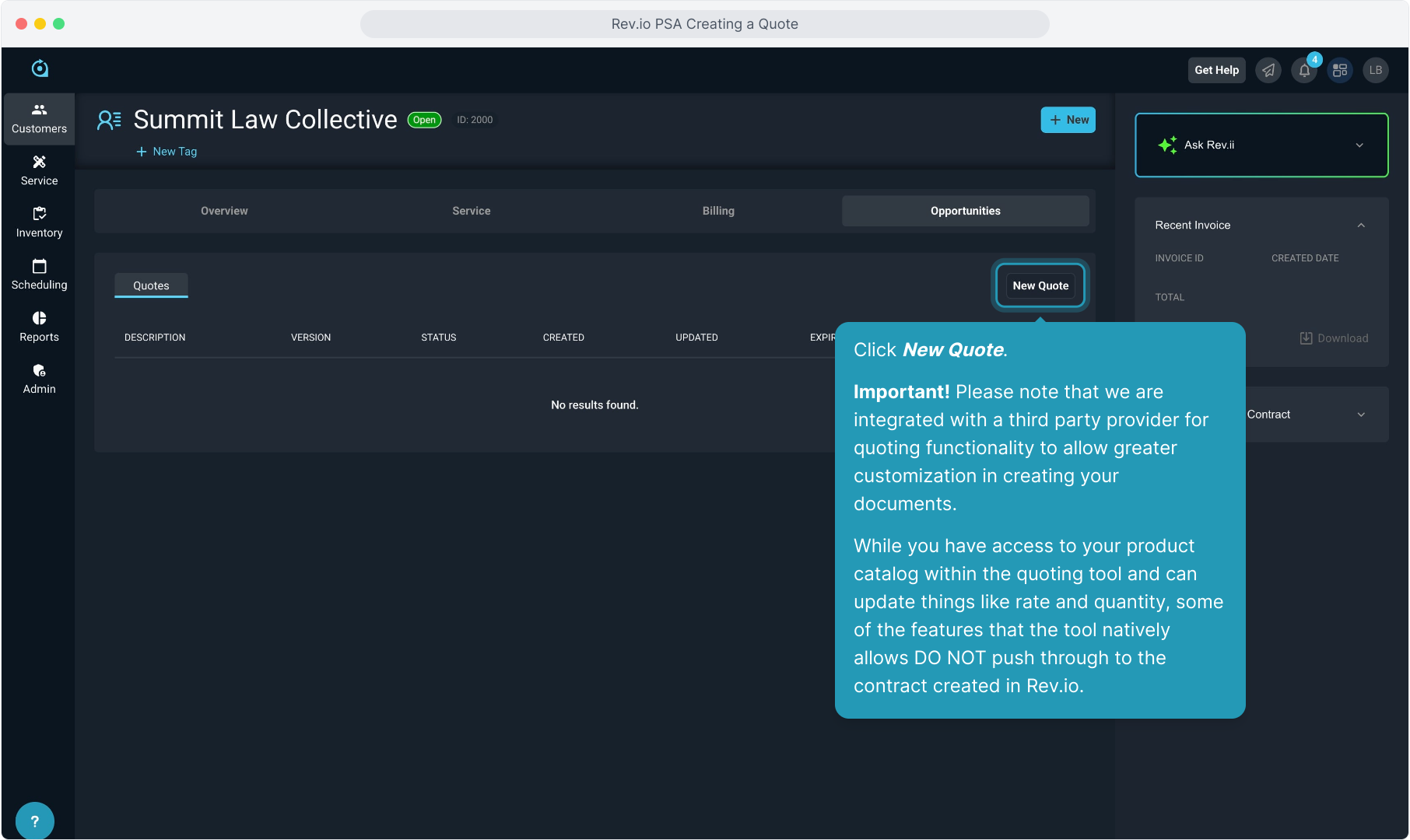Switch to the Service tab
This screenshot has height=840, width=1410.
tap(472, 211)
